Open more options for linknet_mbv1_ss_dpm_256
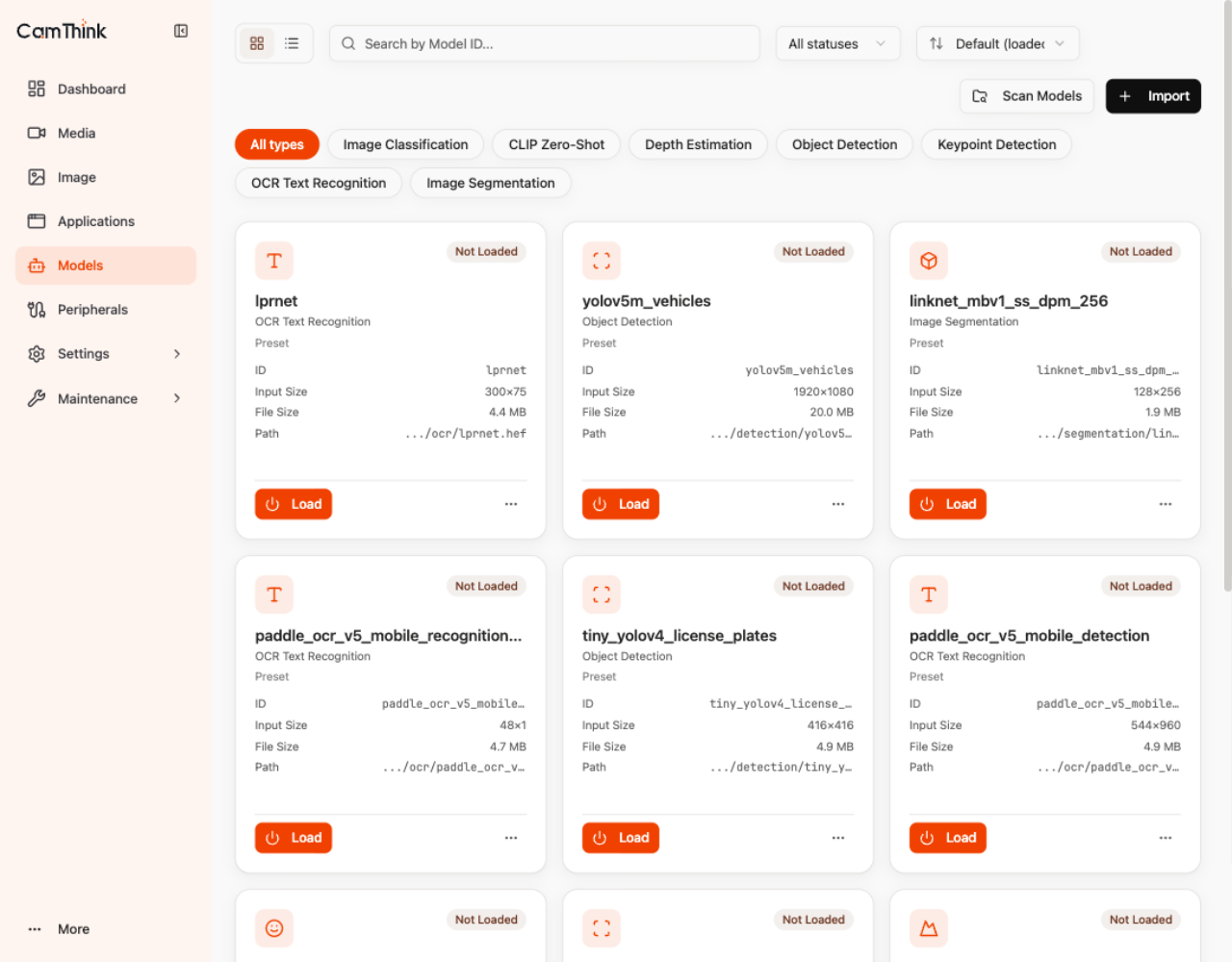The height and width of the screenshot is (962, 1232). coord(1166,504)
